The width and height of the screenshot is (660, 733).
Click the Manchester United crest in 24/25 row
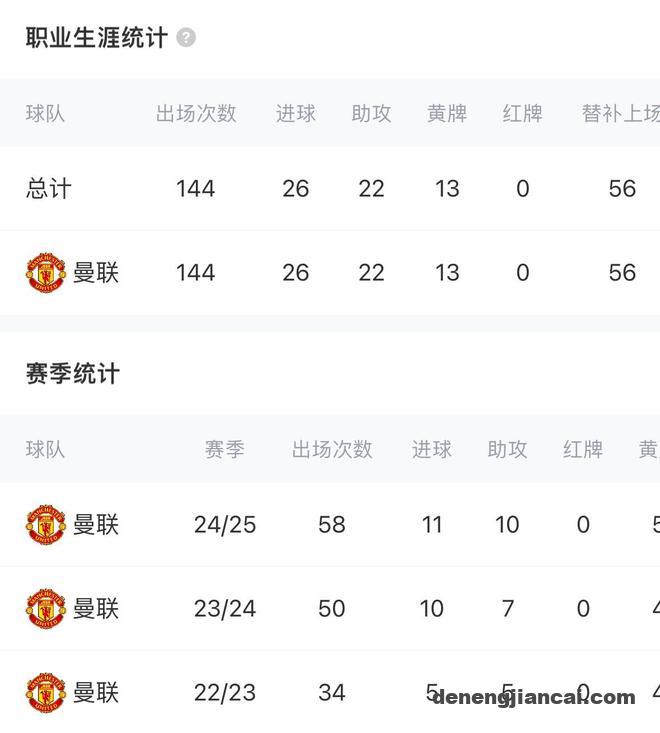tap(46, 525)
